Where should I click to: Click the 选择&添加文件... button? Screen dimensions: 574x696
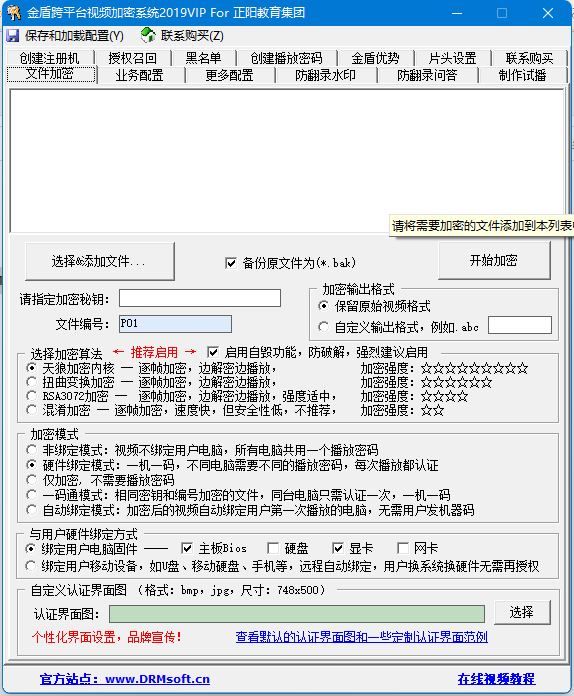click(x=99, y=261)
